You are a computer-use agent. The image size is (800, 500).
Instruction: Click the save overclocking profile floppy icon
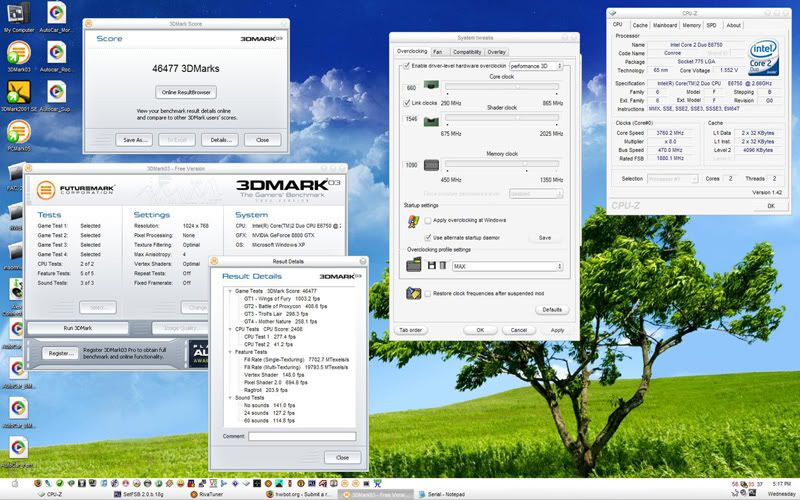tap(430, 266)
